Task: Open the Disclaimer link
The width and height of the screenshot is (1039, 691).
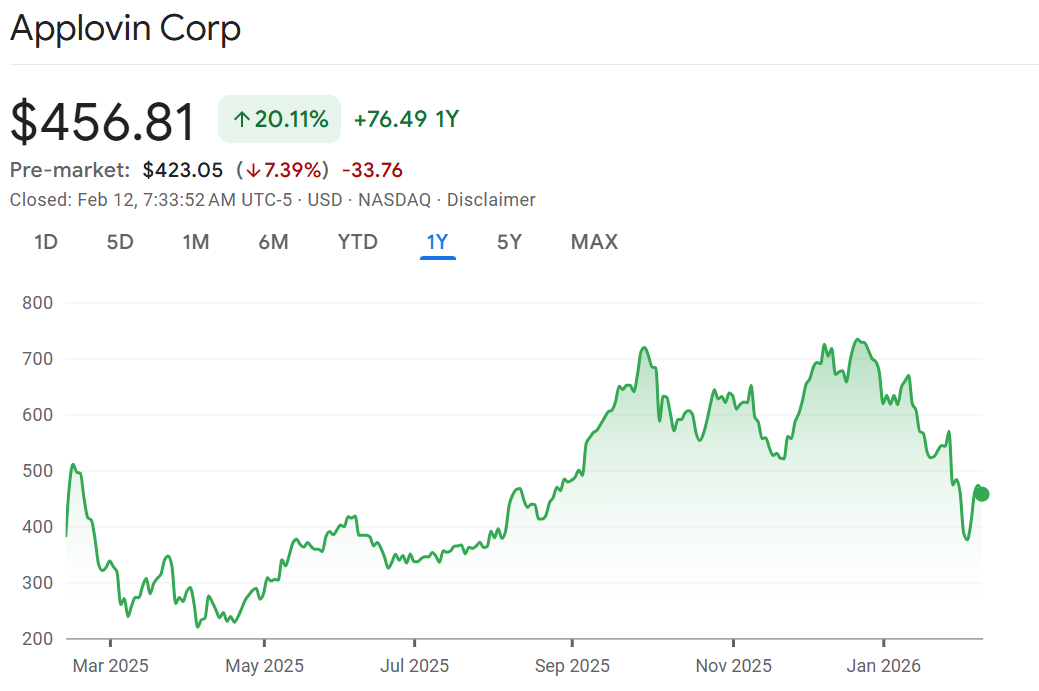Action: 491,200
